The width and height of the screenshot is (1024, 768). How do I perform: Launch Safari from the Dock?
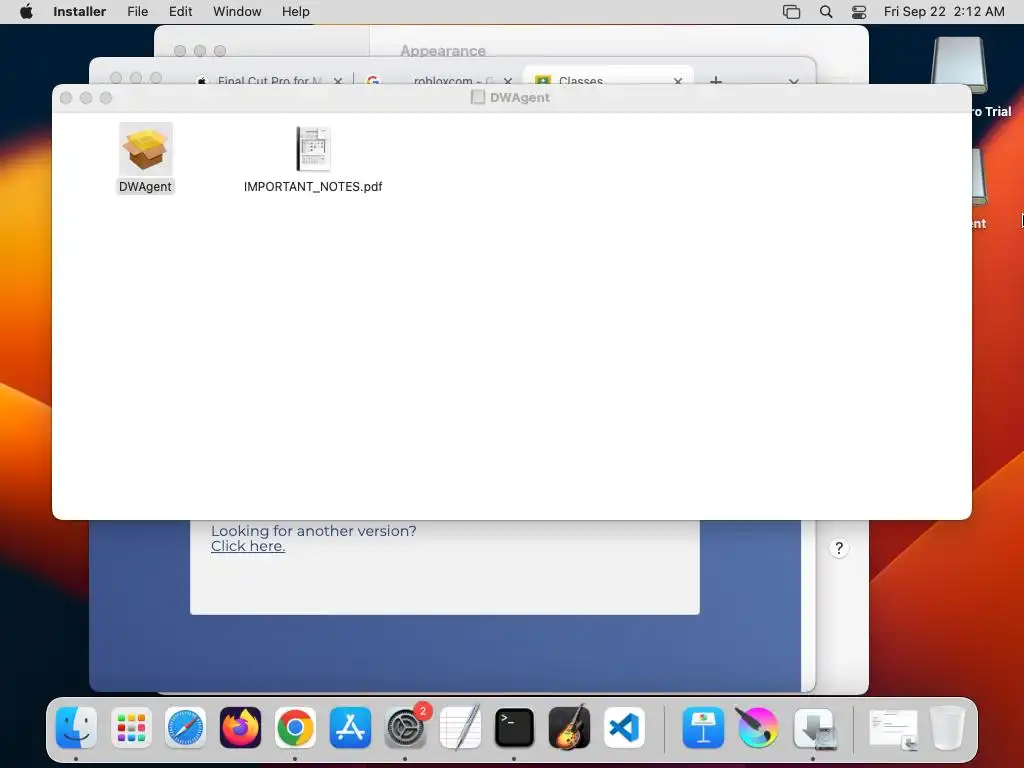(185, 728)
